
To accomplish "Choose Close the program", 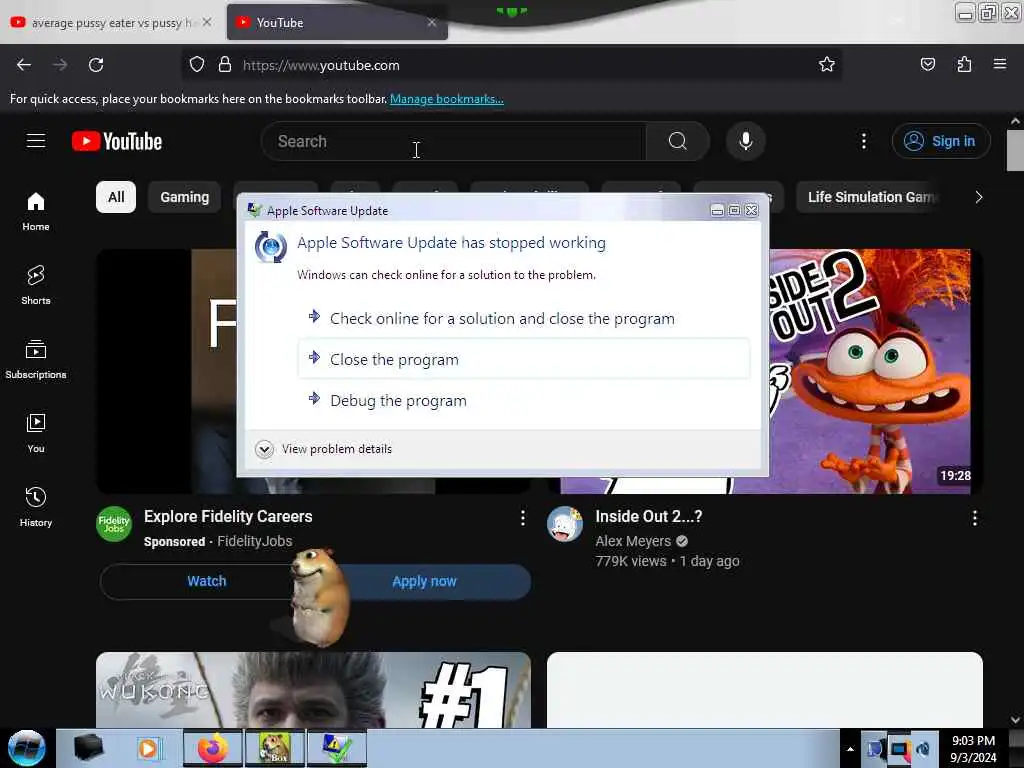I will (x=524, y=359).
